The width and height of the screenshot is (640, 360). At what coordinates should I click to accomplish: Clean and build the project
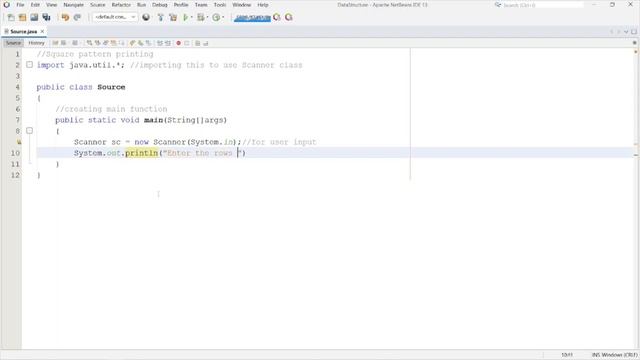pos(173,17)
